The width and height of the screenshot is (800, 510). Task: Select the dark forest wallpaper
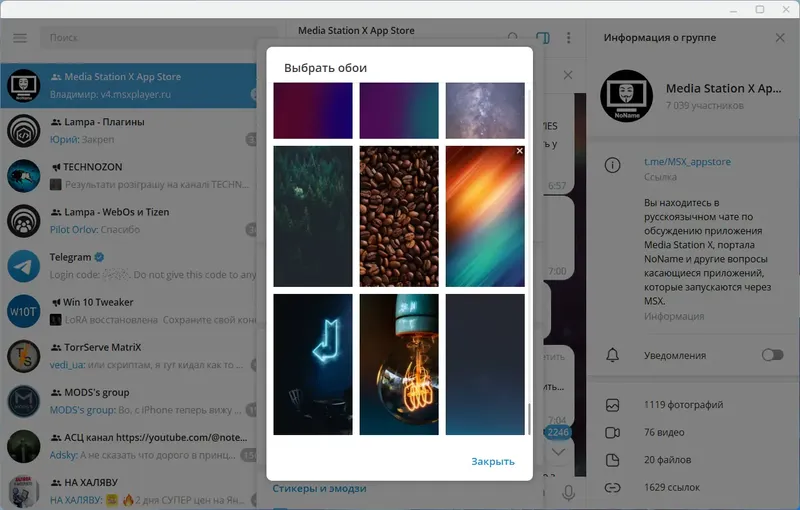(x=313, y=216)
